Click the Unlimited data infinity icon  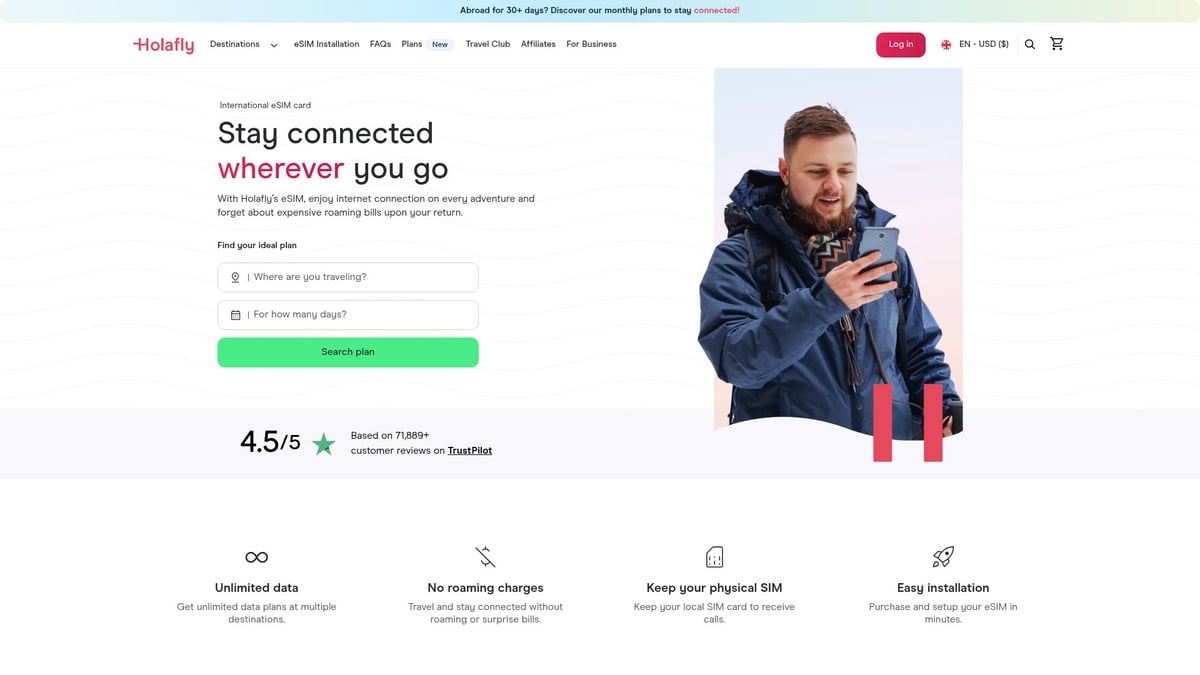256,556
